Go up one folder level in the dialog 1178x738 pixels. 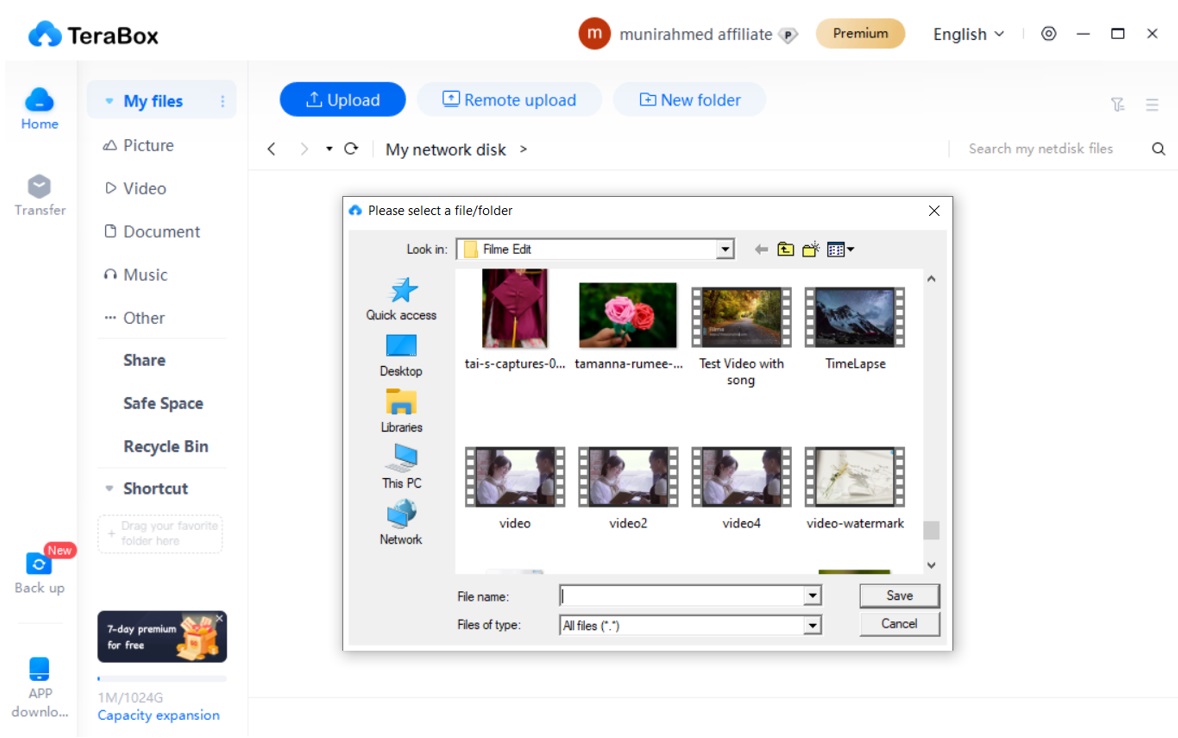785,249
